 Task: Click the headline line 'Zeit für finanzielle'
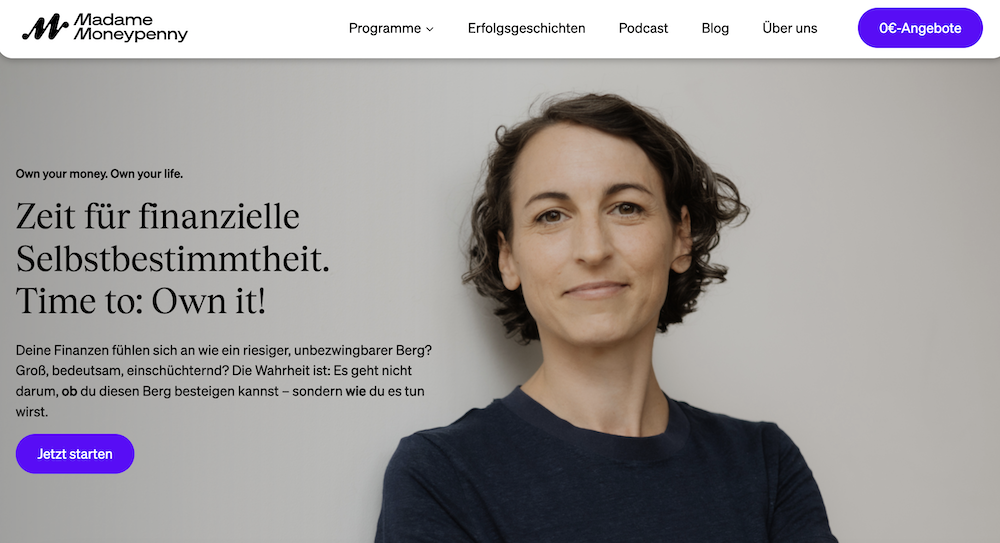(158, 216)
